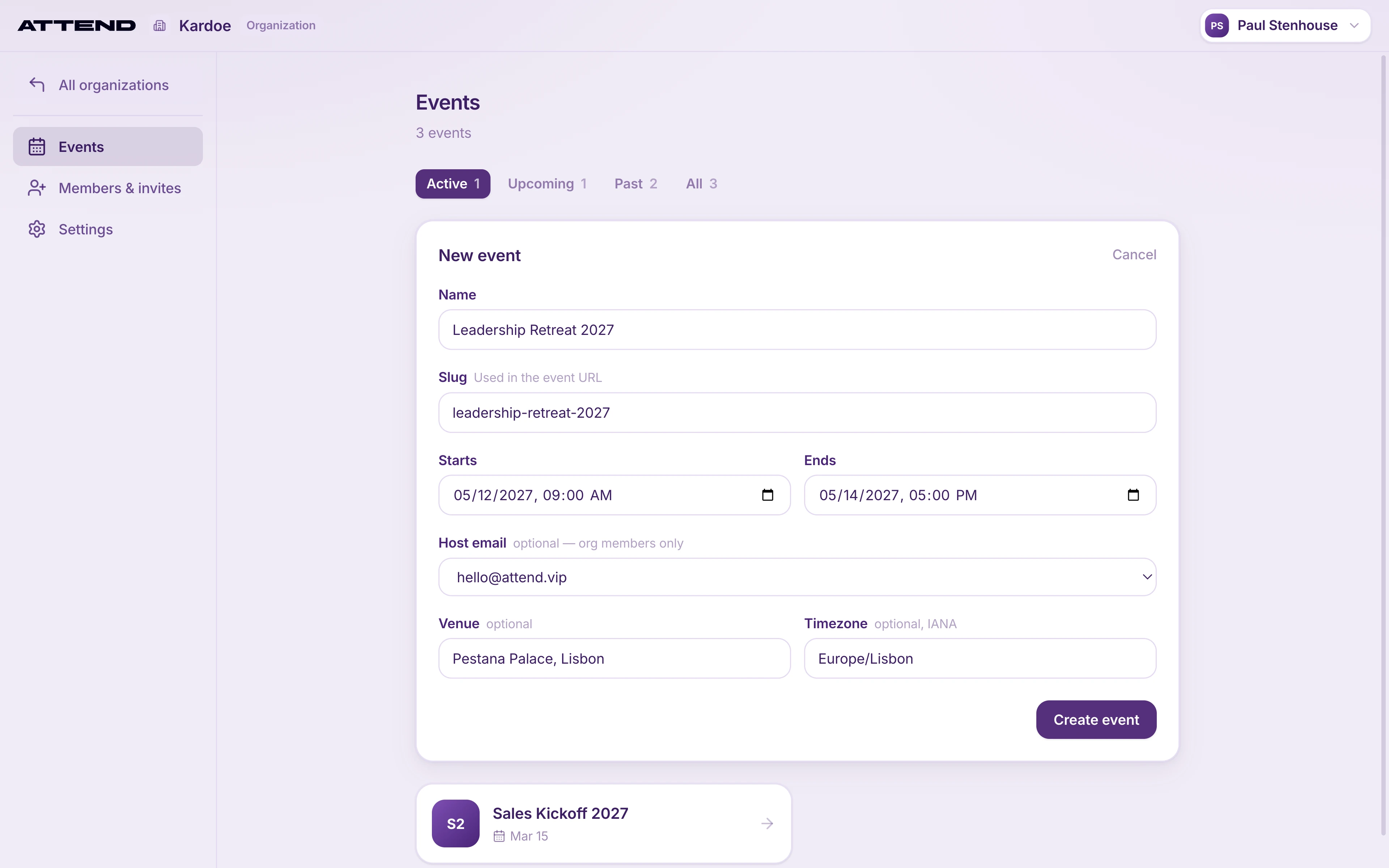Click the 'Mar 15' date text
Image resolution: width=1389 pixels, height=868 pixels.
coord(528,836)
